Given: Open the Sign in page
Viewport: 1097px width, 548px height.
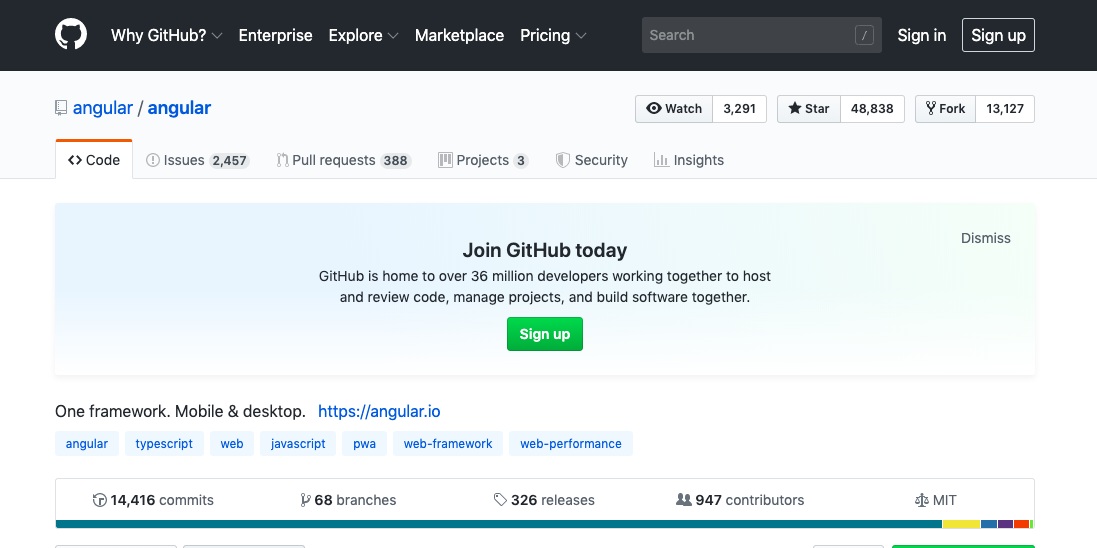Looking at the screenshot, I should click(x=921, y=35).
